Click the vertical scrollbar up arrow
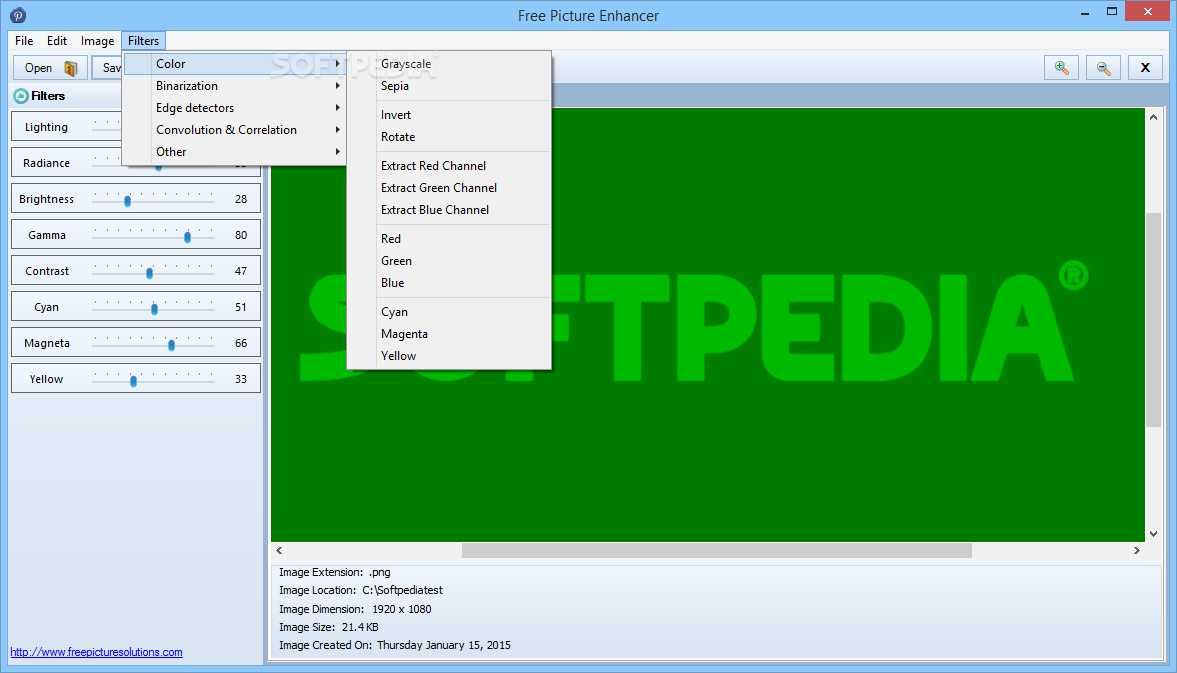The width and height of the screenshot is (1177, 673). tap(1153, 117)
